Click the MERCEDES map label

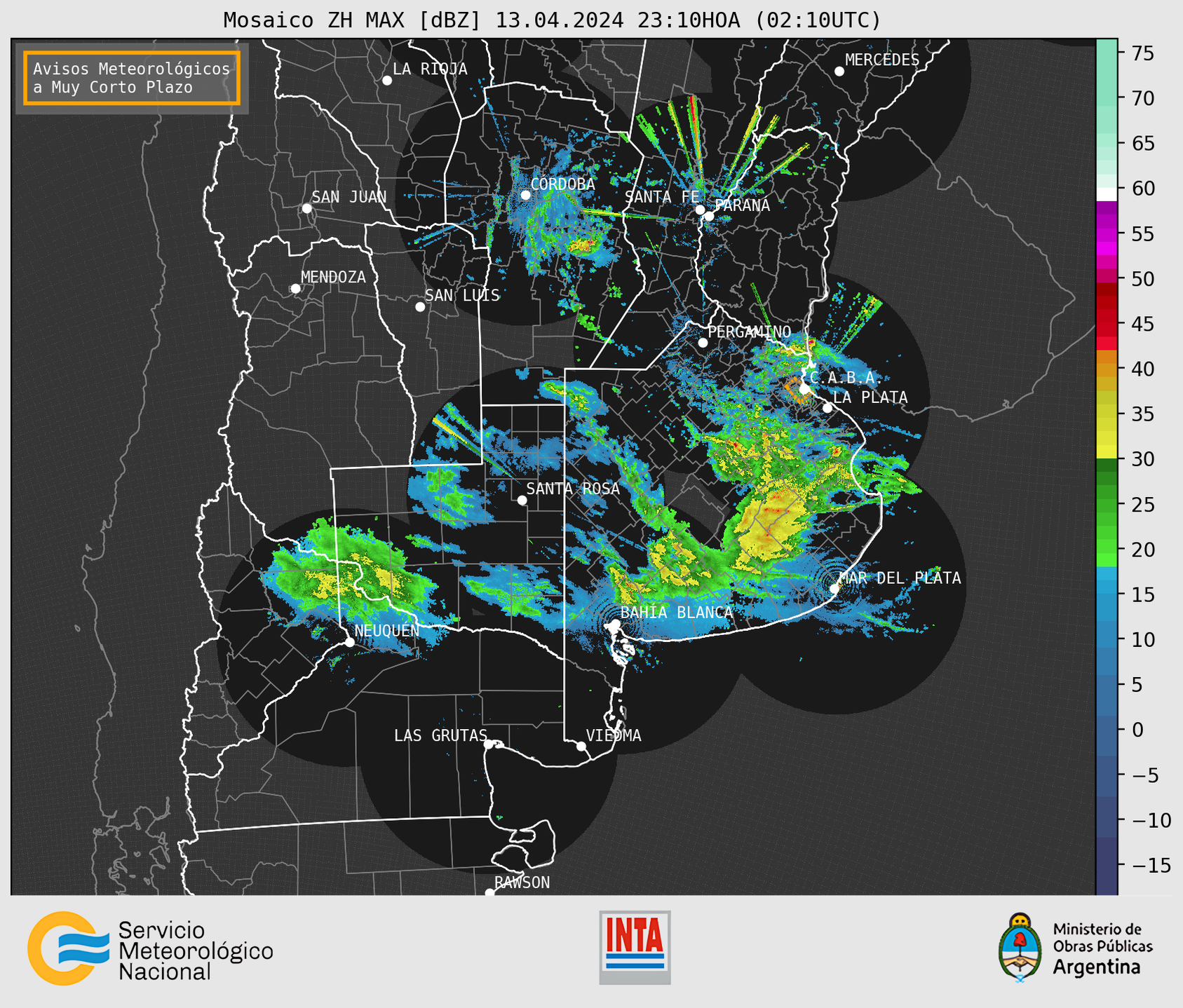pos(882,60)
